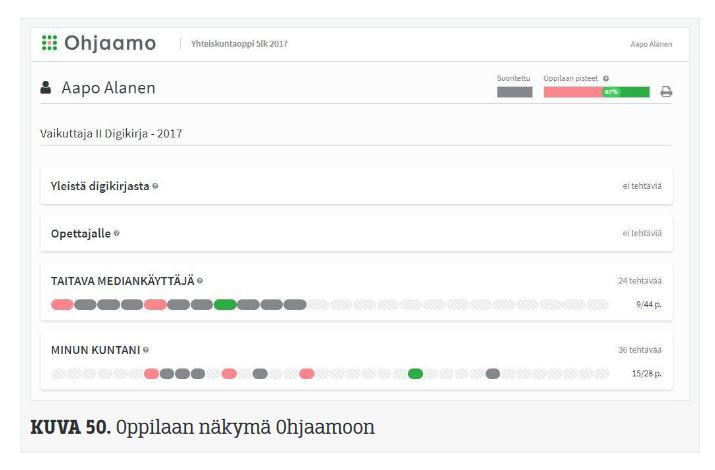Viewport: 715px width, 470px height.
Task: Click the Ohjaamo green grid logo
Action: pyautogui.click(x=49, y=43)
